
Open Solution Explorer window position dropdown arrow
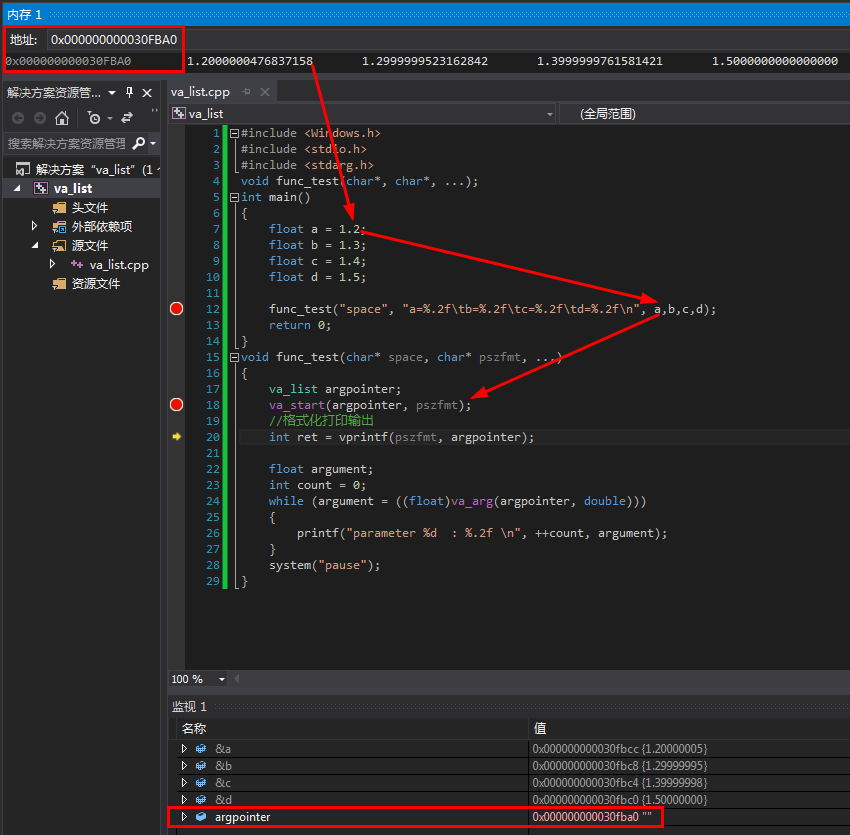[112, 93]
